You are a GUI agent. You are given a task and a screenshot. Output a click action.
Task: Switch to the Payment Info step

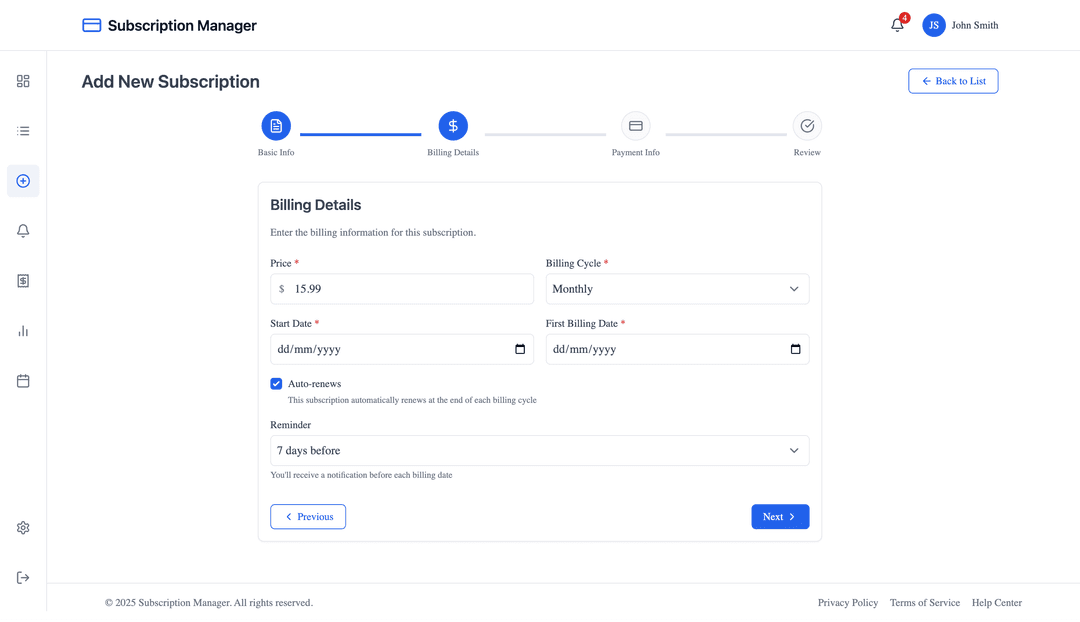[x=635, y=126]
